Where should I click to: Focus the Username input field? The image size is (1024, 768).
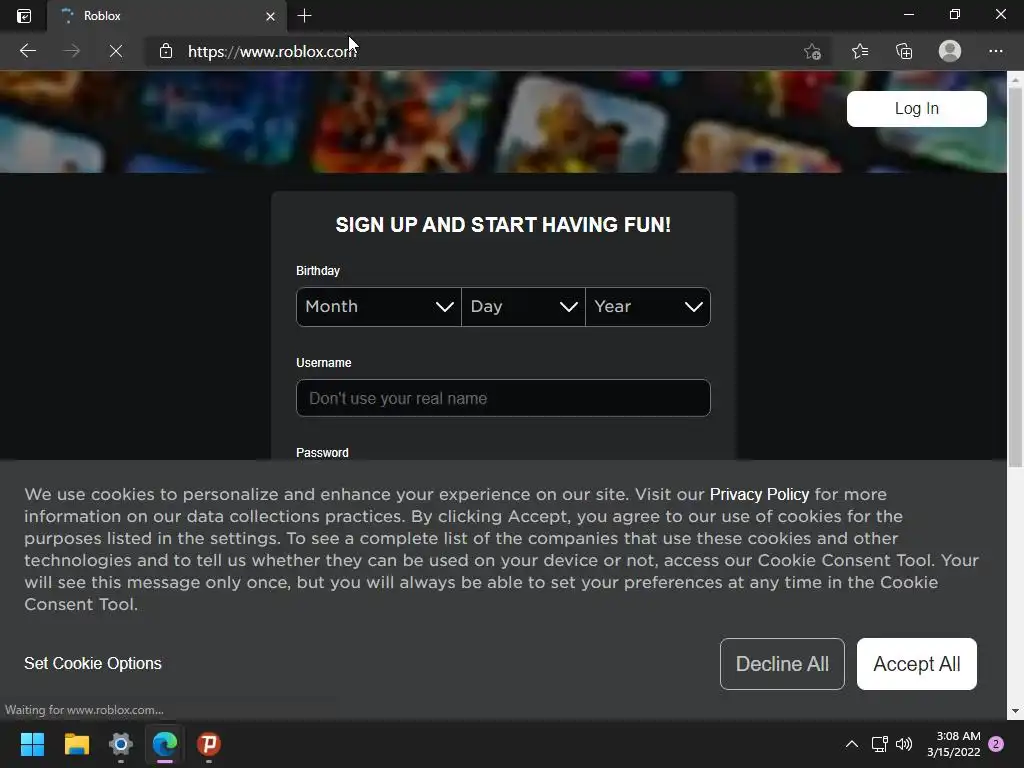pyautogui.click(x=503, y=398)
